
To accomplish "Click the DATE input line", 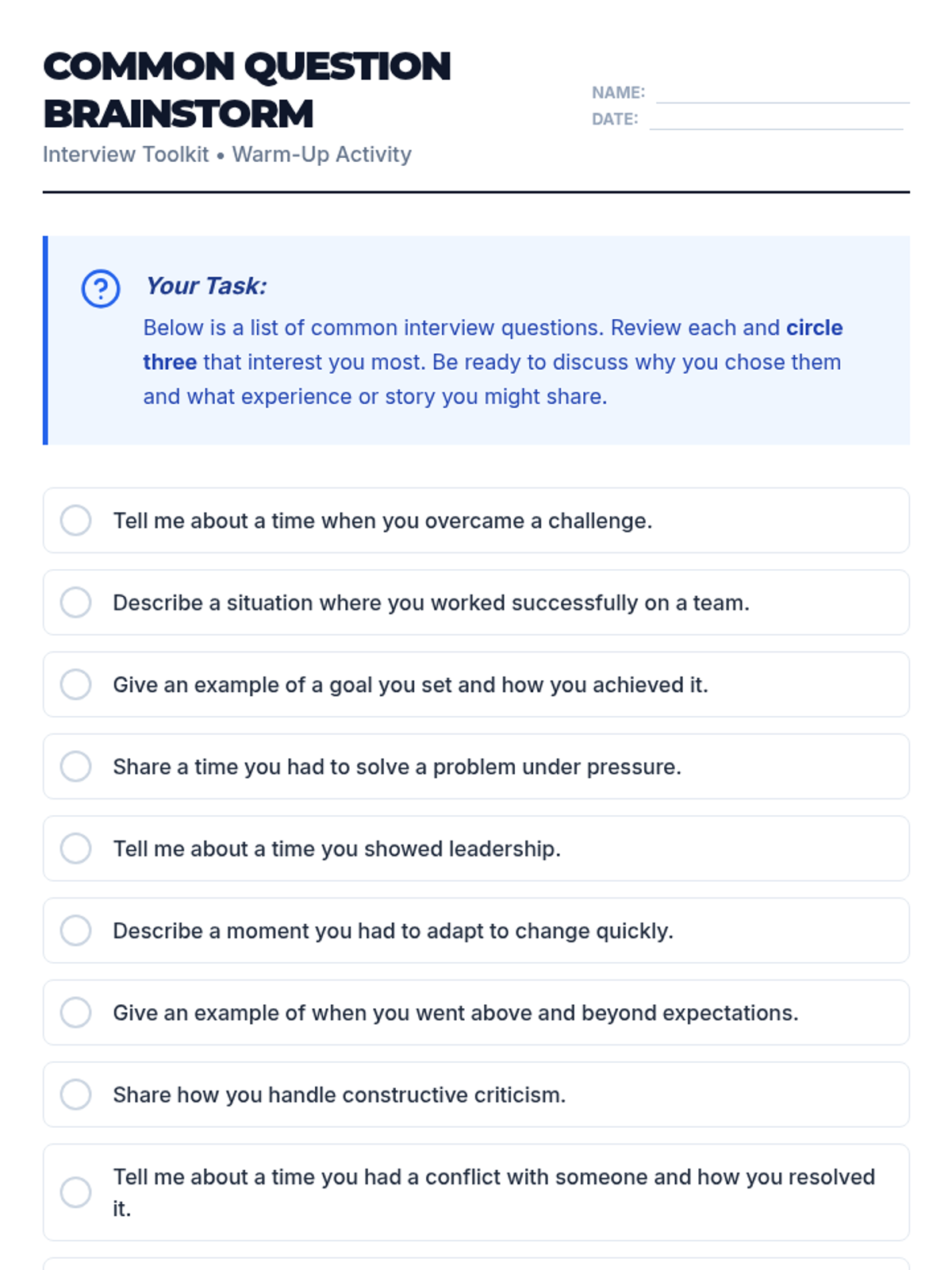I will [x=776, y=120].
